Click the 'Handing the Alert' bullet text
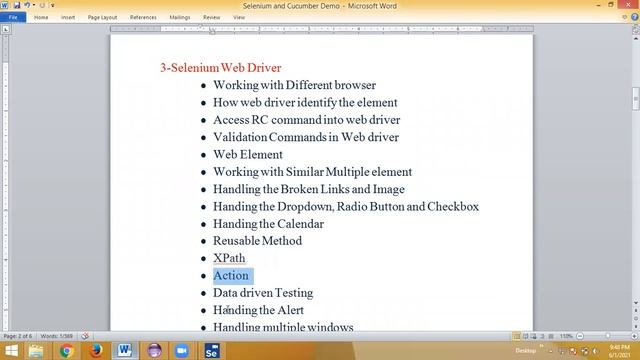 pyautogui.click(x=258, y=310)
